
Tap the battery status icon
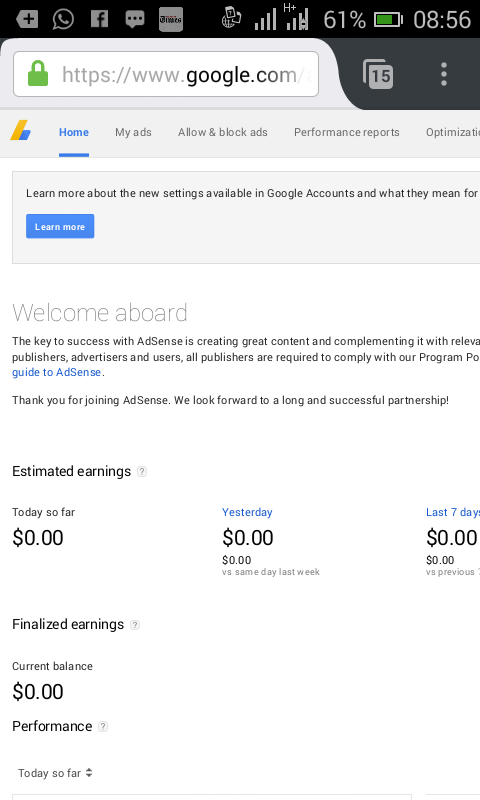coord(388,20)
